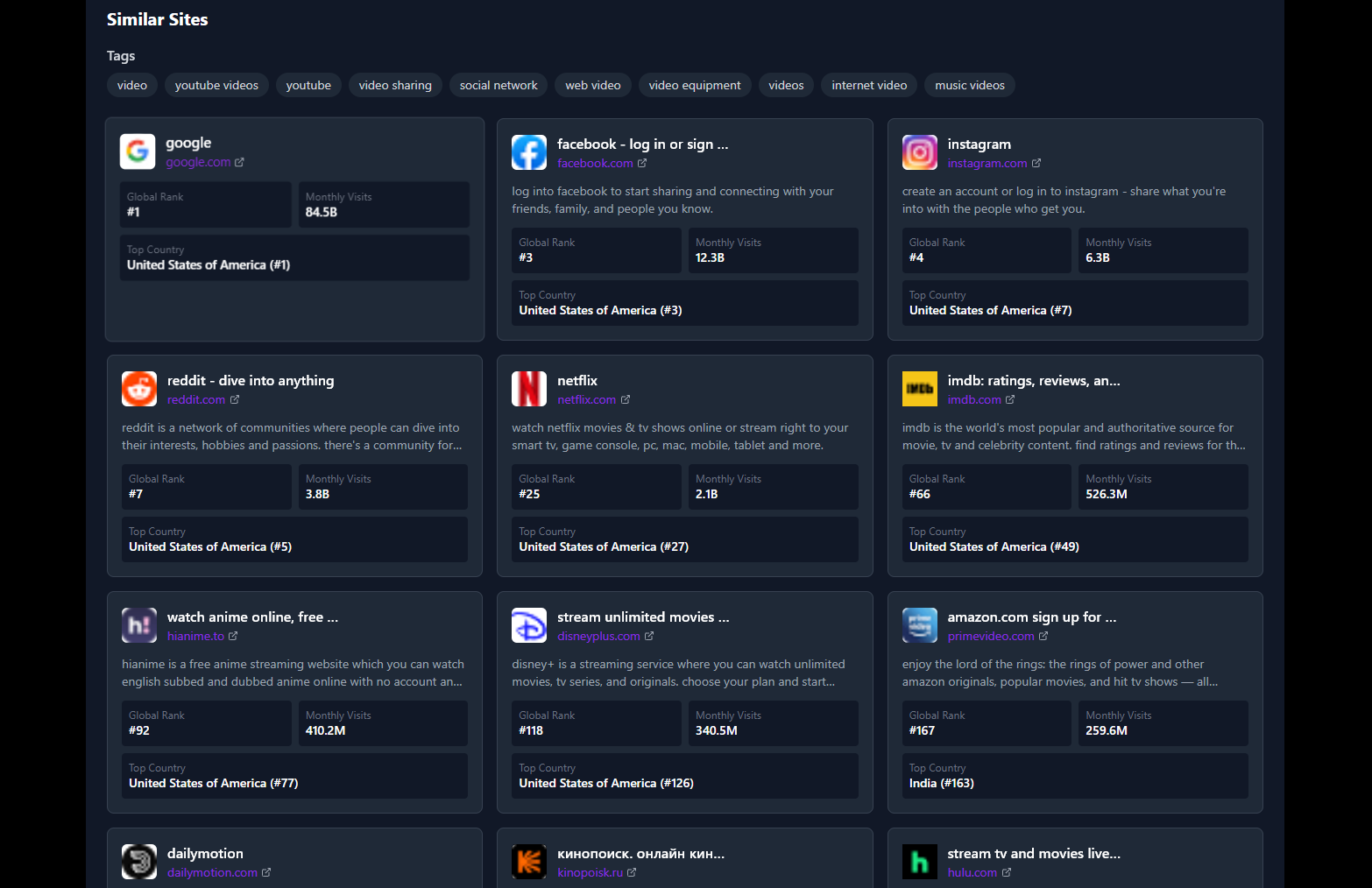The width and height of the screenshot is (1372, 888).
Task: Click the Kinopoisk logo icon
Action: [x=529, y=862]
